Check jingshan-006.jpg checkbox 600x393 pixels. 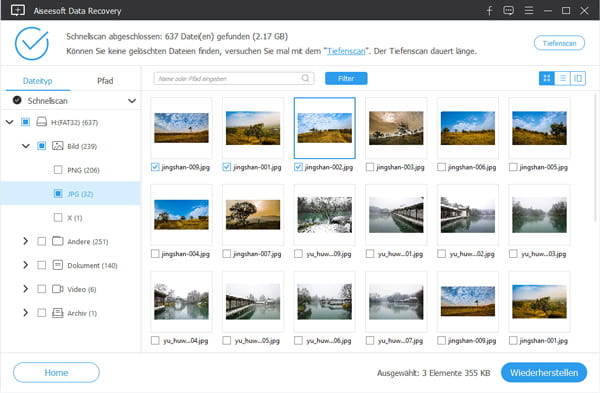[x=441, y=167]
